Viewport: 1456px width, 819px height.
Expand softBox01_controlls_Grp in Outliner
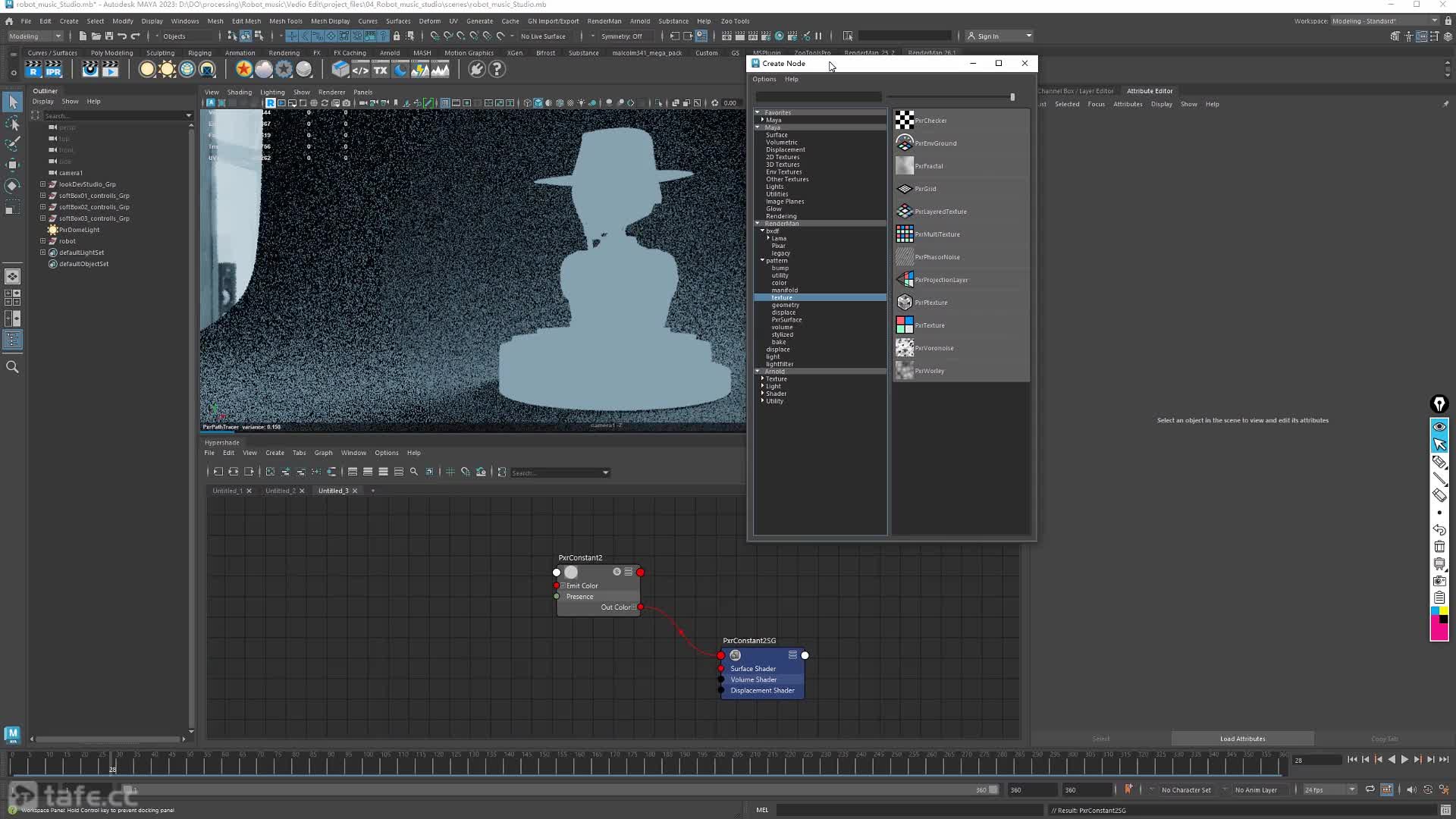click(43, 196)
